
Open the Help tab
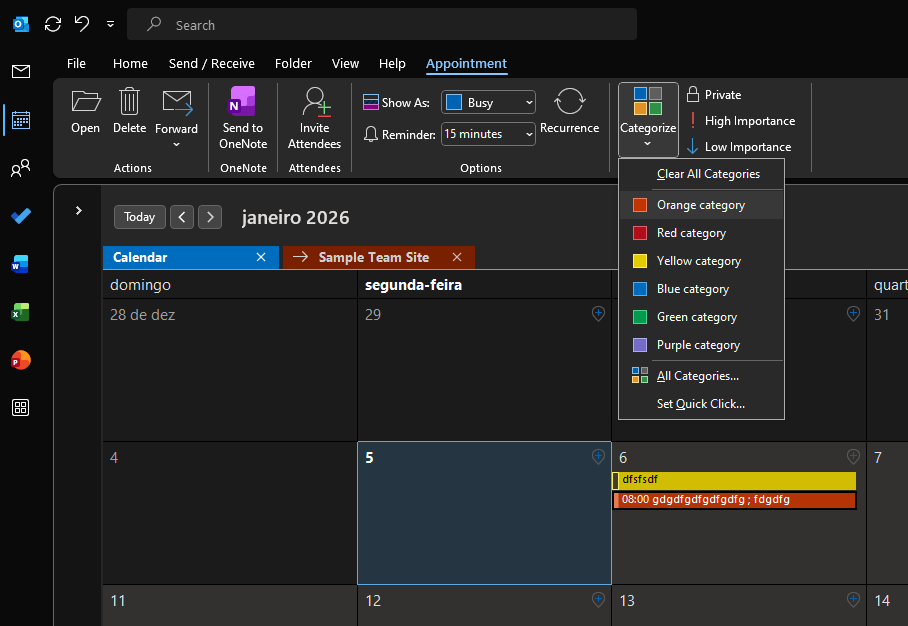(x=392, y=63)
